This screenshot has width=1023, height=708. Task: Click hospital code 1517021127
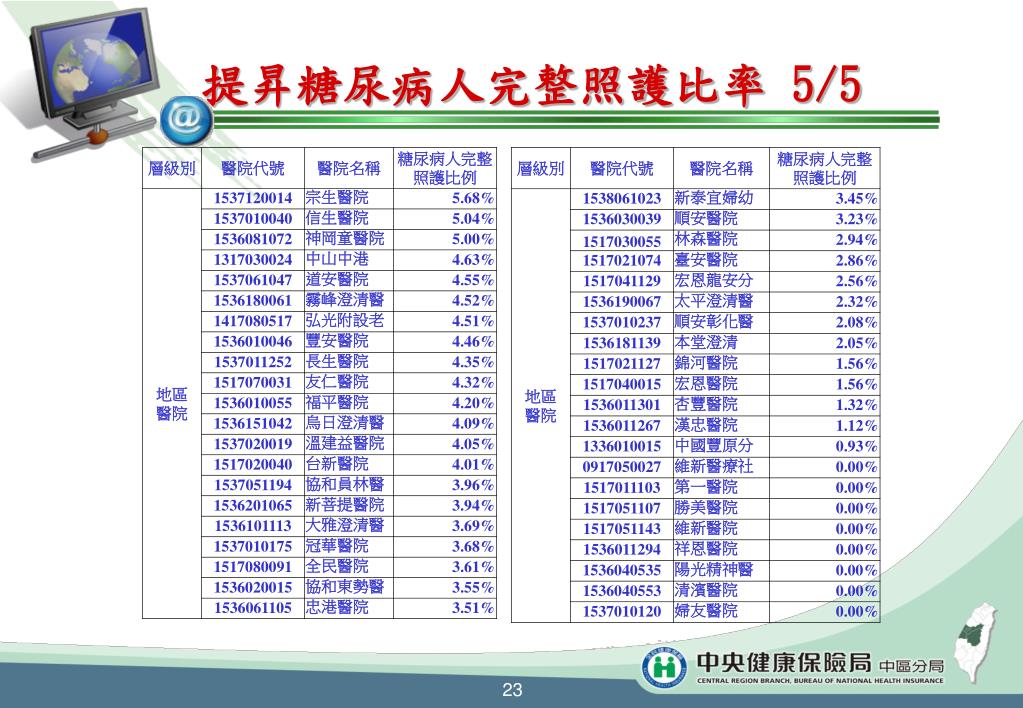(x=622, y=363)
